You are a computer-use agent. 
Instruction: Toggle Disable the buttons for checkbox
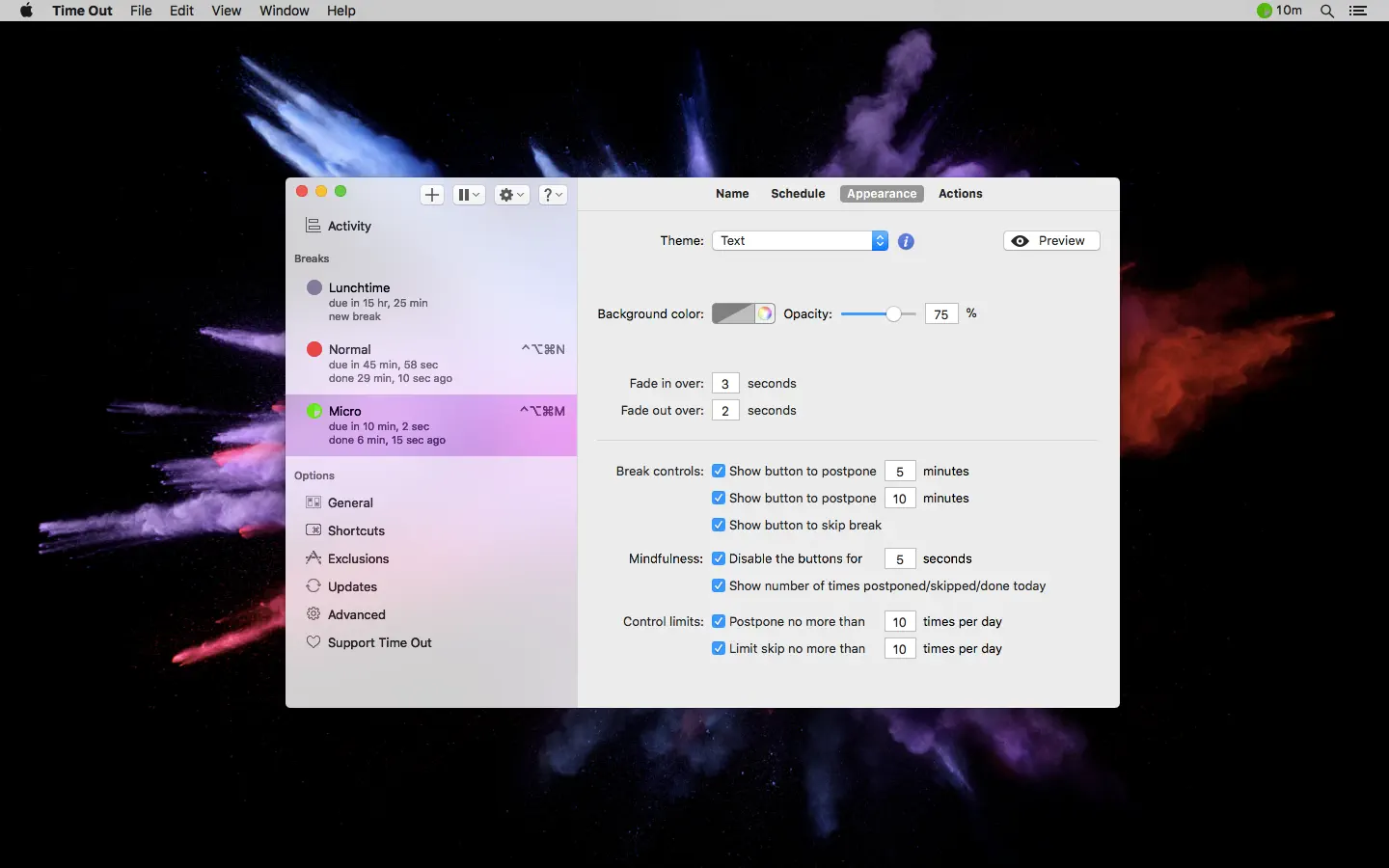tap(719, 558)
